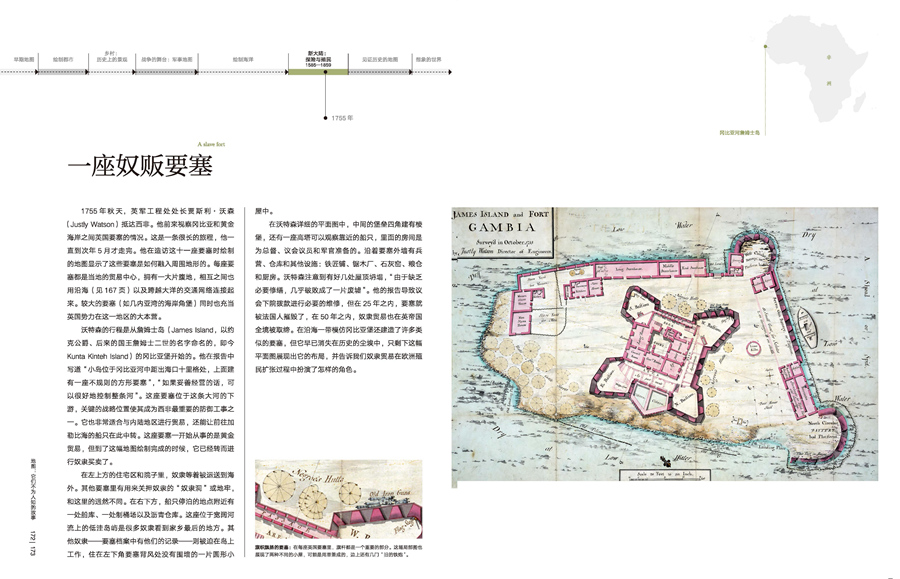This screenshot has width=900, height=579.
Task: Click the 见证历史的地图 timeline label
Action: (x=379, y=59)
